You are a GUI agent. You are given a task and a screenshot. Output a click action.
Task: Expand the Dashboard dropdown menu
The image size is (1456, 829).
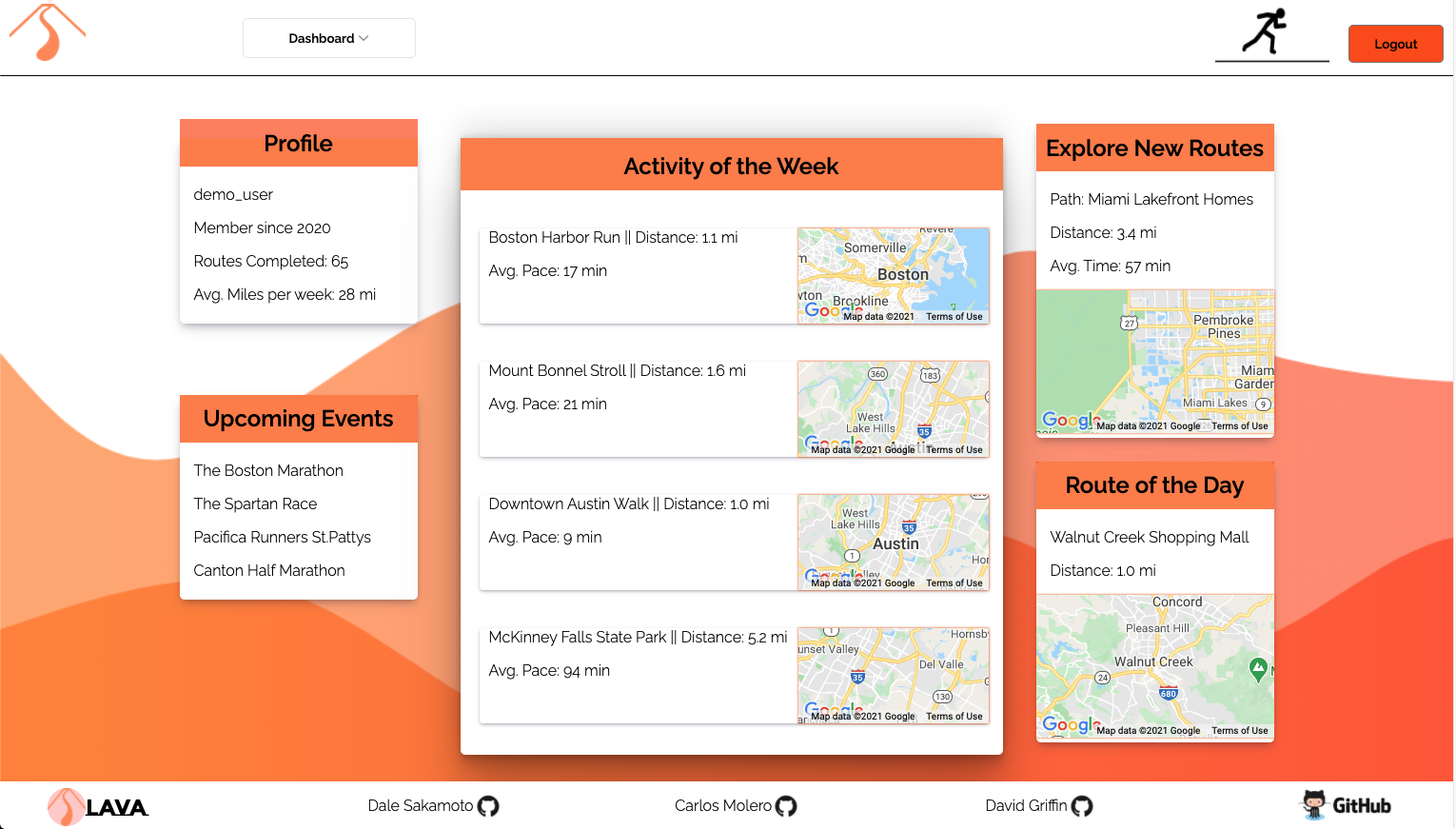pos(328,38)
